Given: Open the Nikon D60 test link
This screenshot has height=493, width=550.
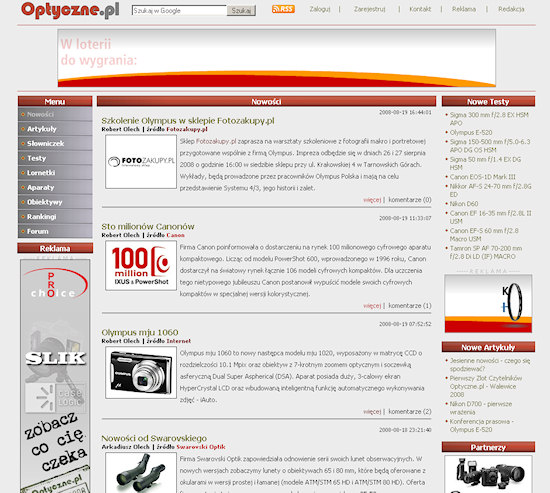Looking at the screenshot, I should pyautogui.click(x=464, y=204).
